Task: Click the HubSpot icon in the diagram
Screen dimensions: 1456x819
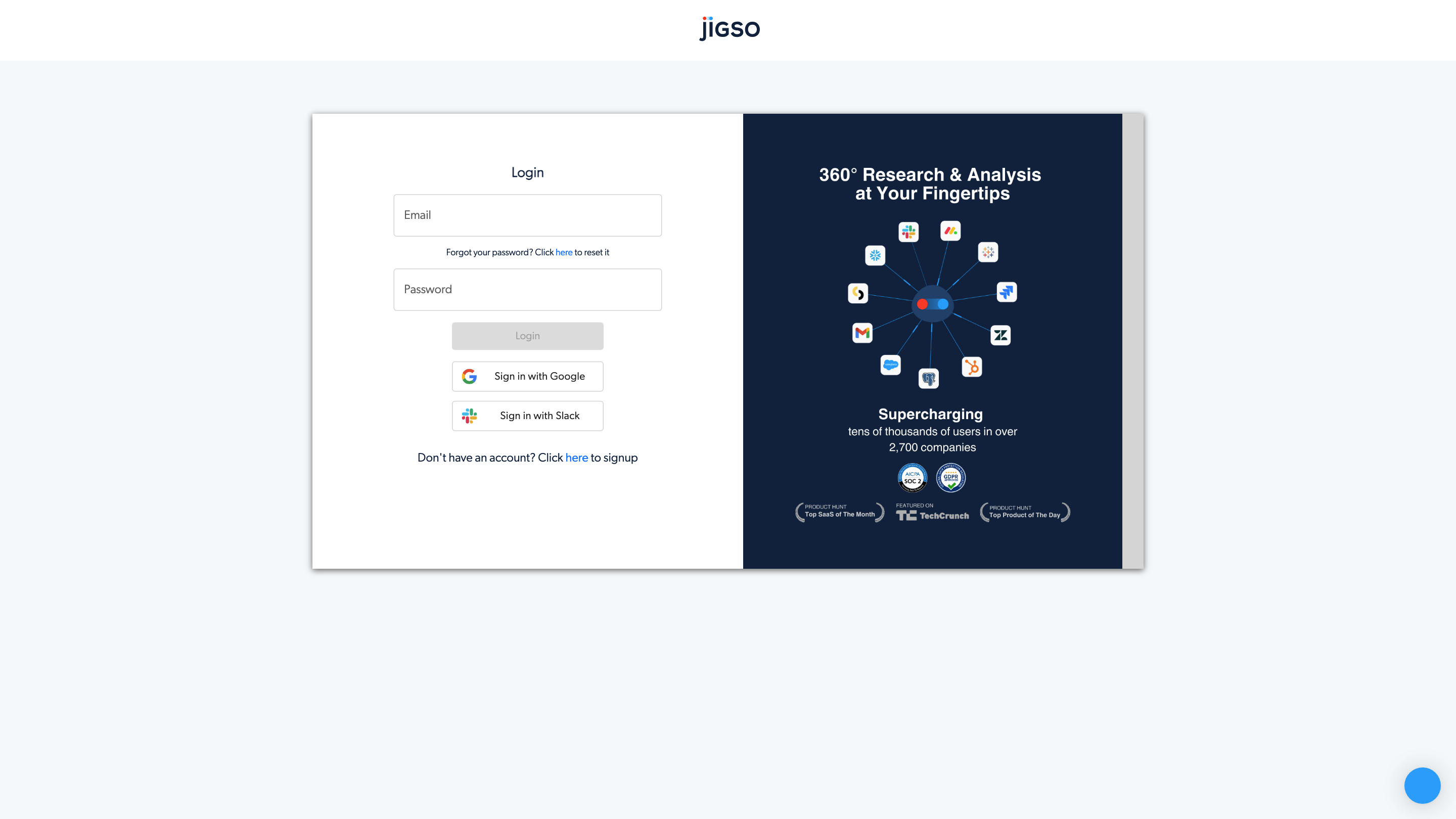Action: click(972, 367)
